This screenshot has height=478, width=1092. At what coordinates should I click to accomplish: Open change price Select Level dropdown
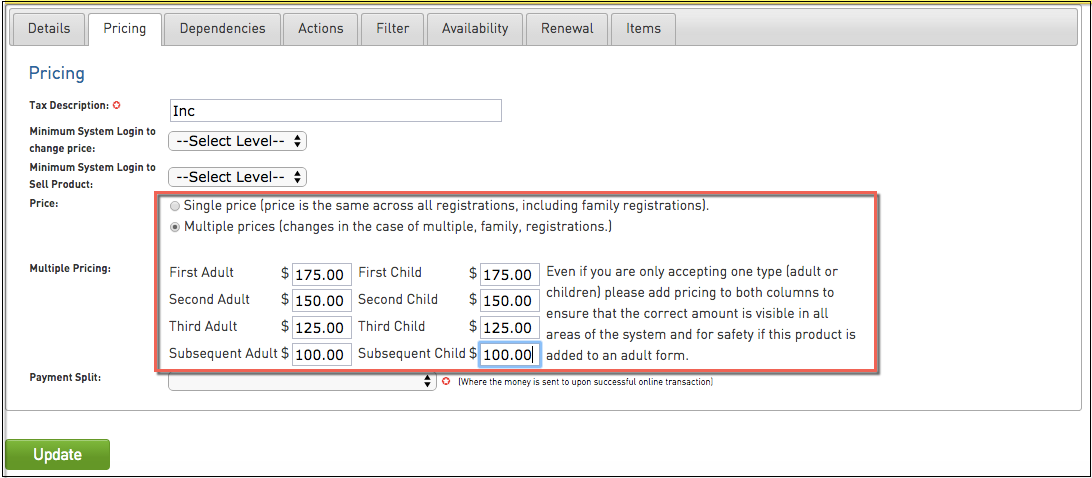click(x=237, y=141)
